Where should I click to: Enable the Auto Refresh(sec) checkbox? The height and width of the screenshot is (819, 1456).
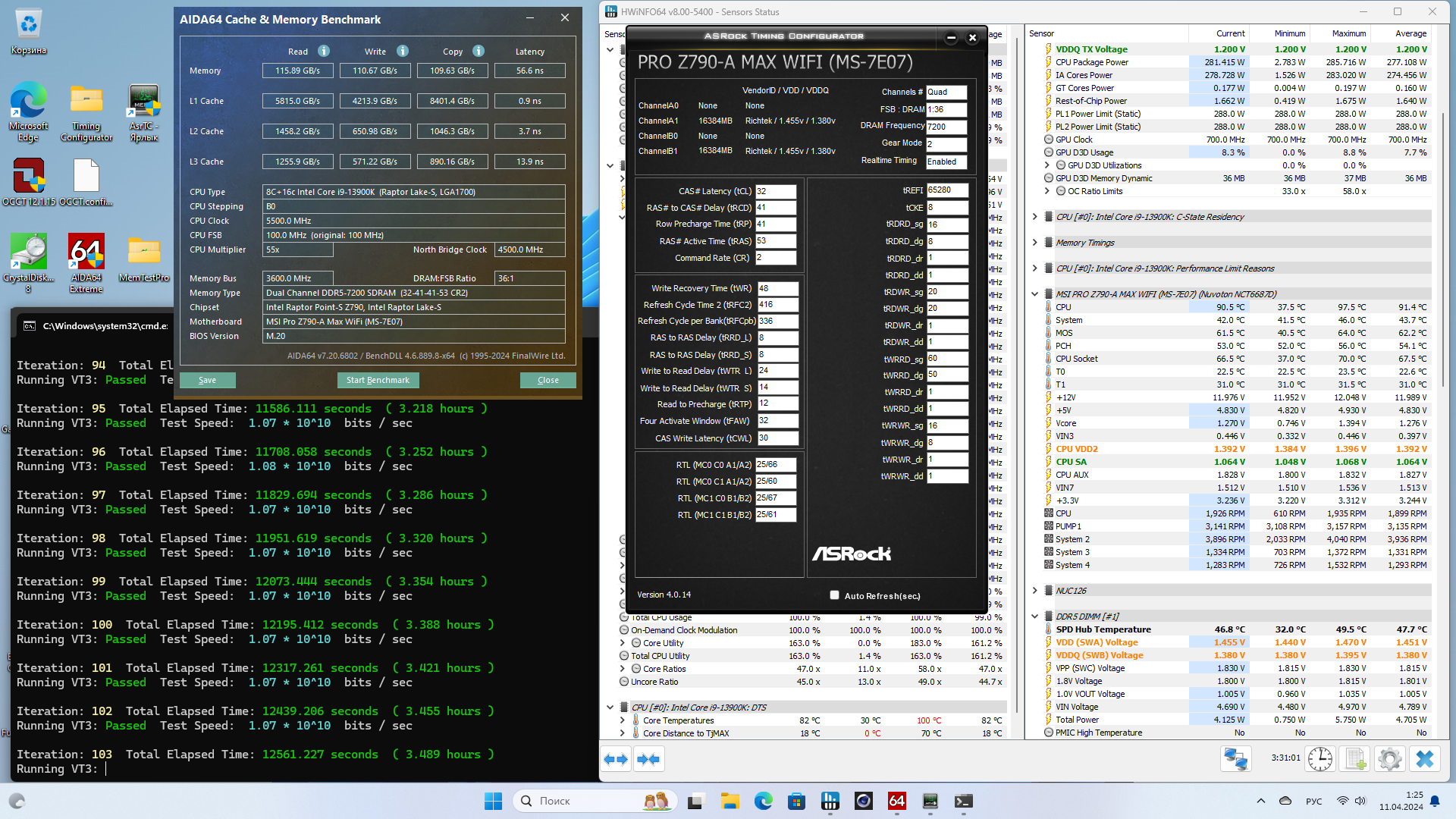tap(835, 595)
